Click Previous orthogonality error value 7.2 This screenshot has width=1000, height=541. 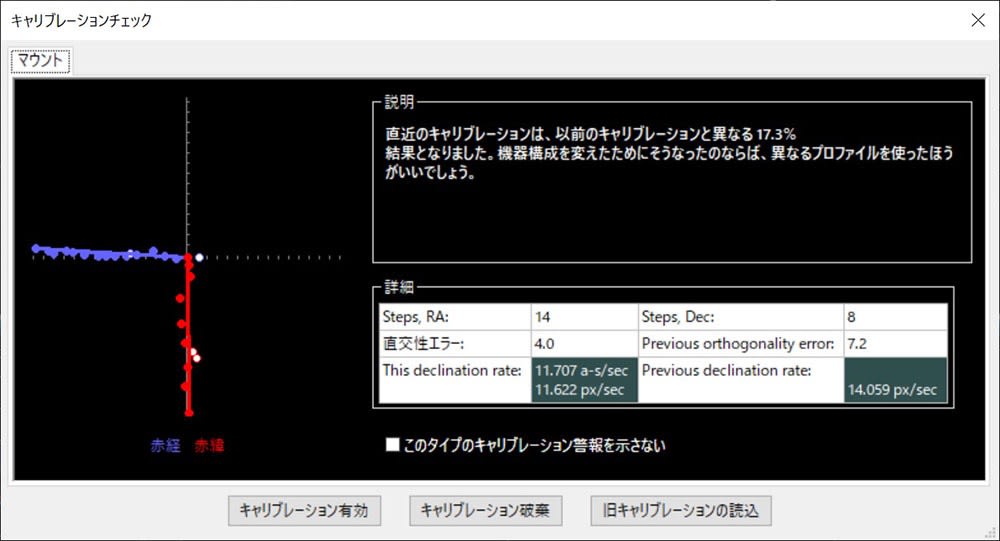click(895, 344)
